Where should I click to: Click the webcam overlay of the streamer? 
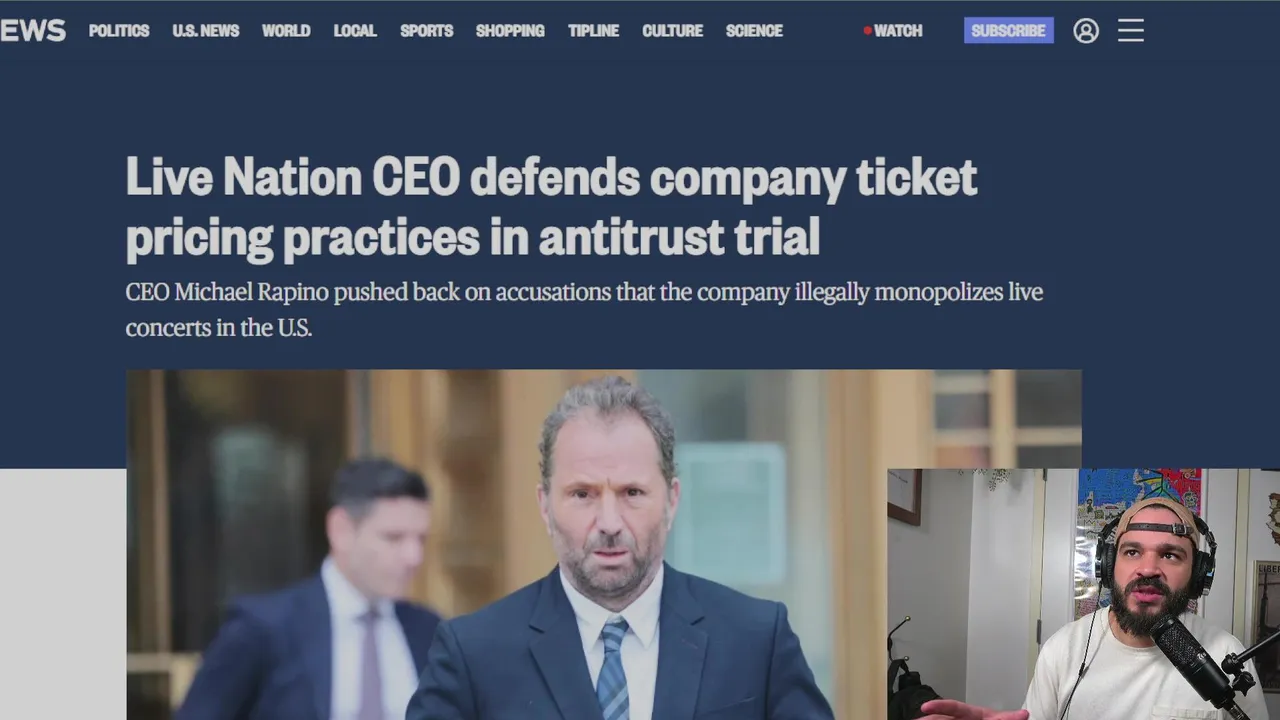[1083, 594]
